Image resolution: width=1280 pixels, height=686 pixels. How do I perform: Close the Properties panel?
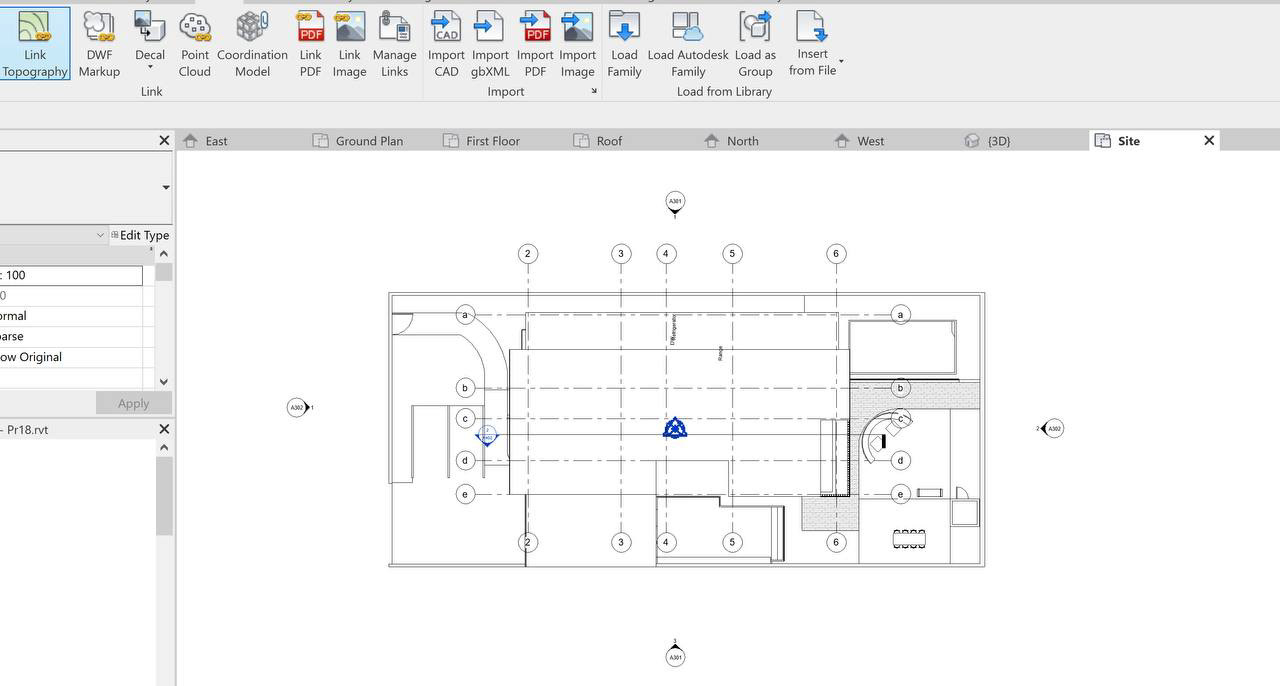(164, 141)
